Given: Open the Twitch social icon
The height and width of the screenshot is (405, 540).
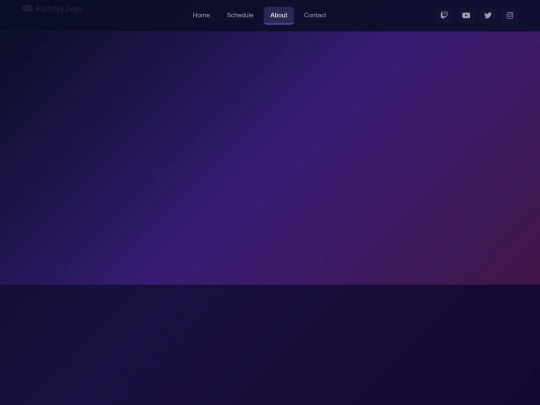Looking at the screenshot, I should coord(444,15).
